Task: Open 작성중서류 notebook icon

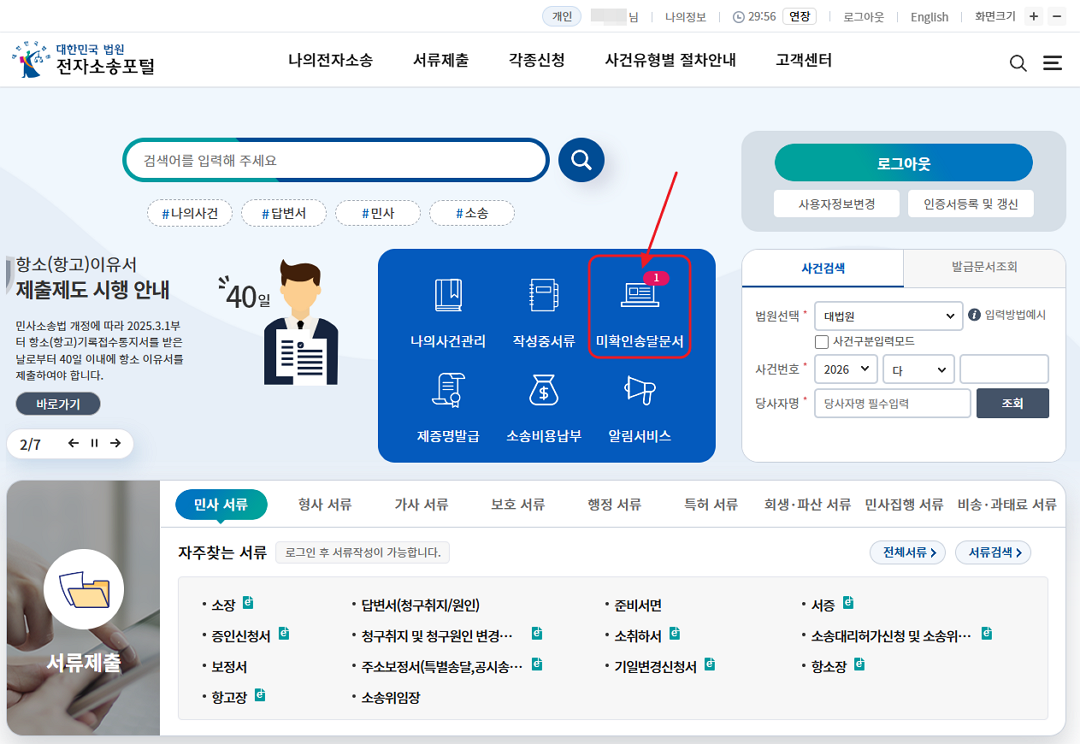Action: [x=543, y=296]
